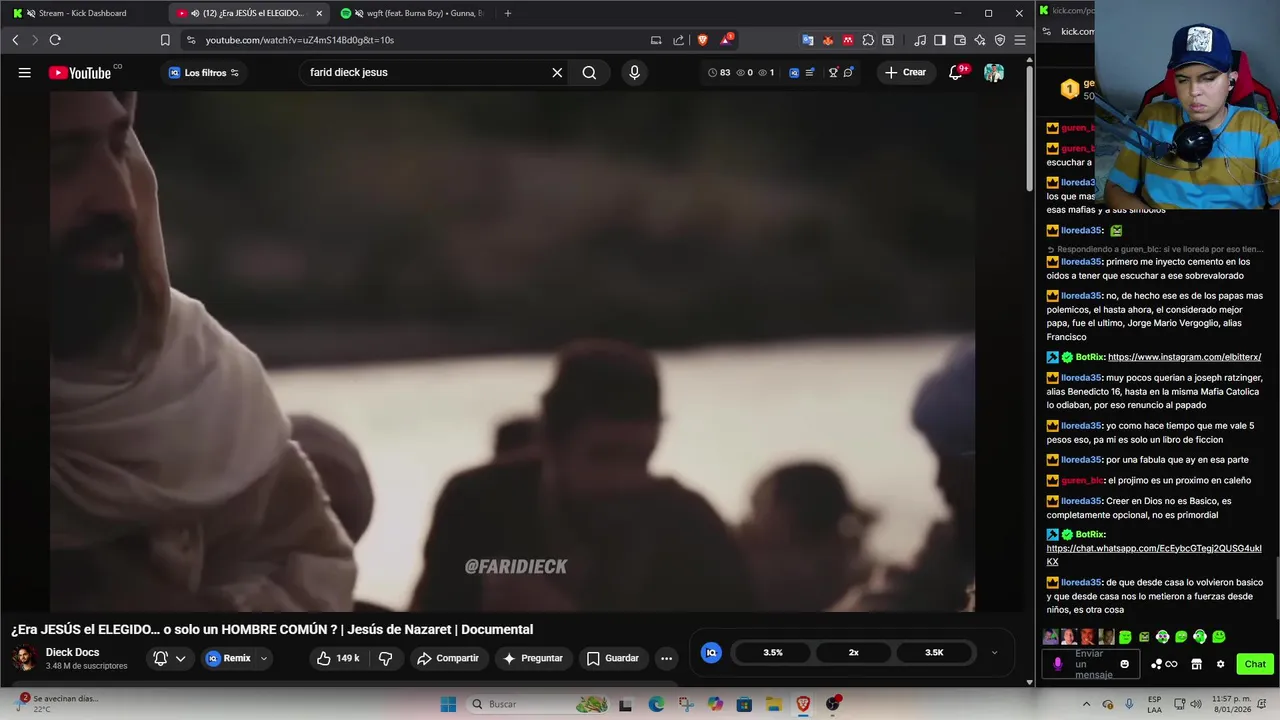Open the browser main hamburger menu
The image size is (1280, 720).
point(1020,40)
